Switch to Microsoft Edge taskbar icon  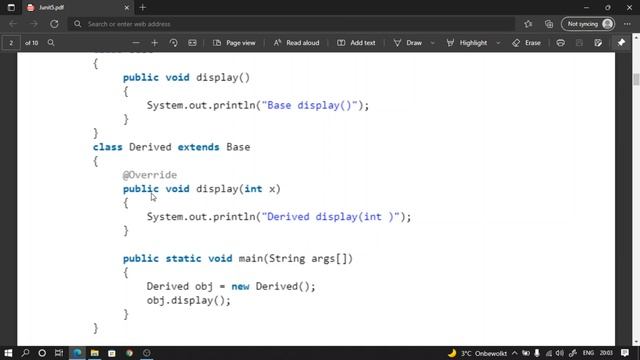coord(77,353)
